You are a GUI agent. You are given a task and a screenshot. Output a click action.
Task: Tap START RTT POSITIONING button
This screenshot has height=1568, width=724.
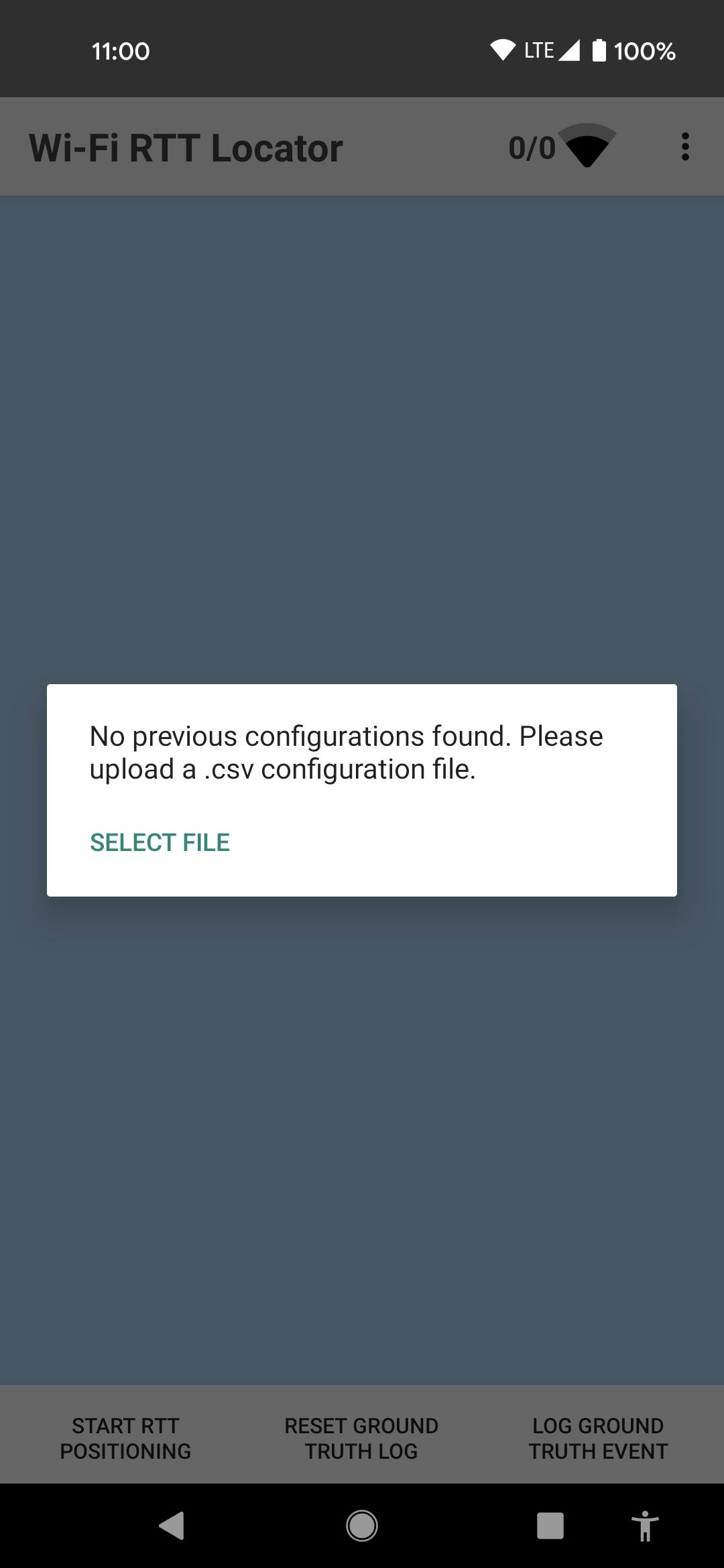pos(125,1438)
